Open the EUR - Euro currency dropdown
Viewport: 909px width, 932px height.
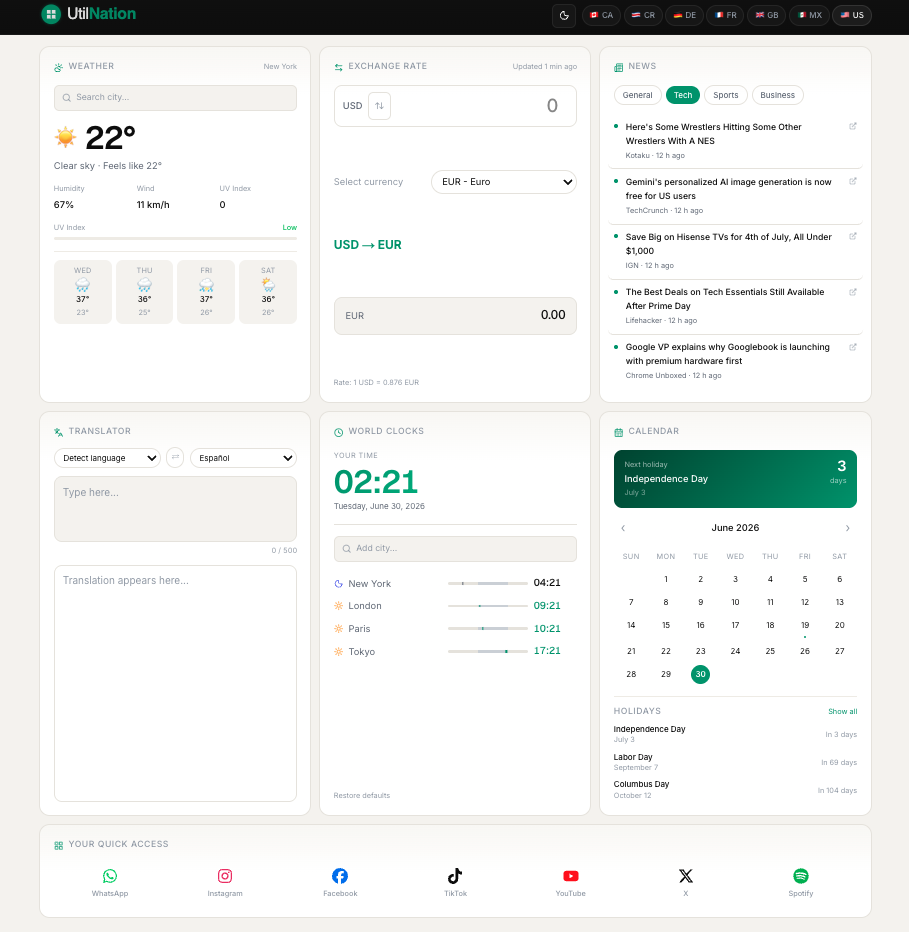pyautogui.click(x=504, y=182)
